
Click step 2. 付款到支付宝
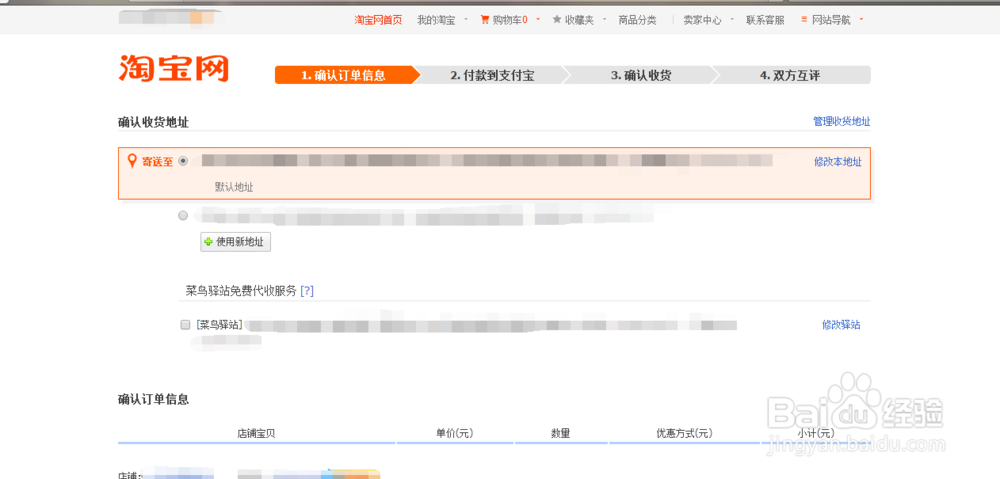pos(492,75)
